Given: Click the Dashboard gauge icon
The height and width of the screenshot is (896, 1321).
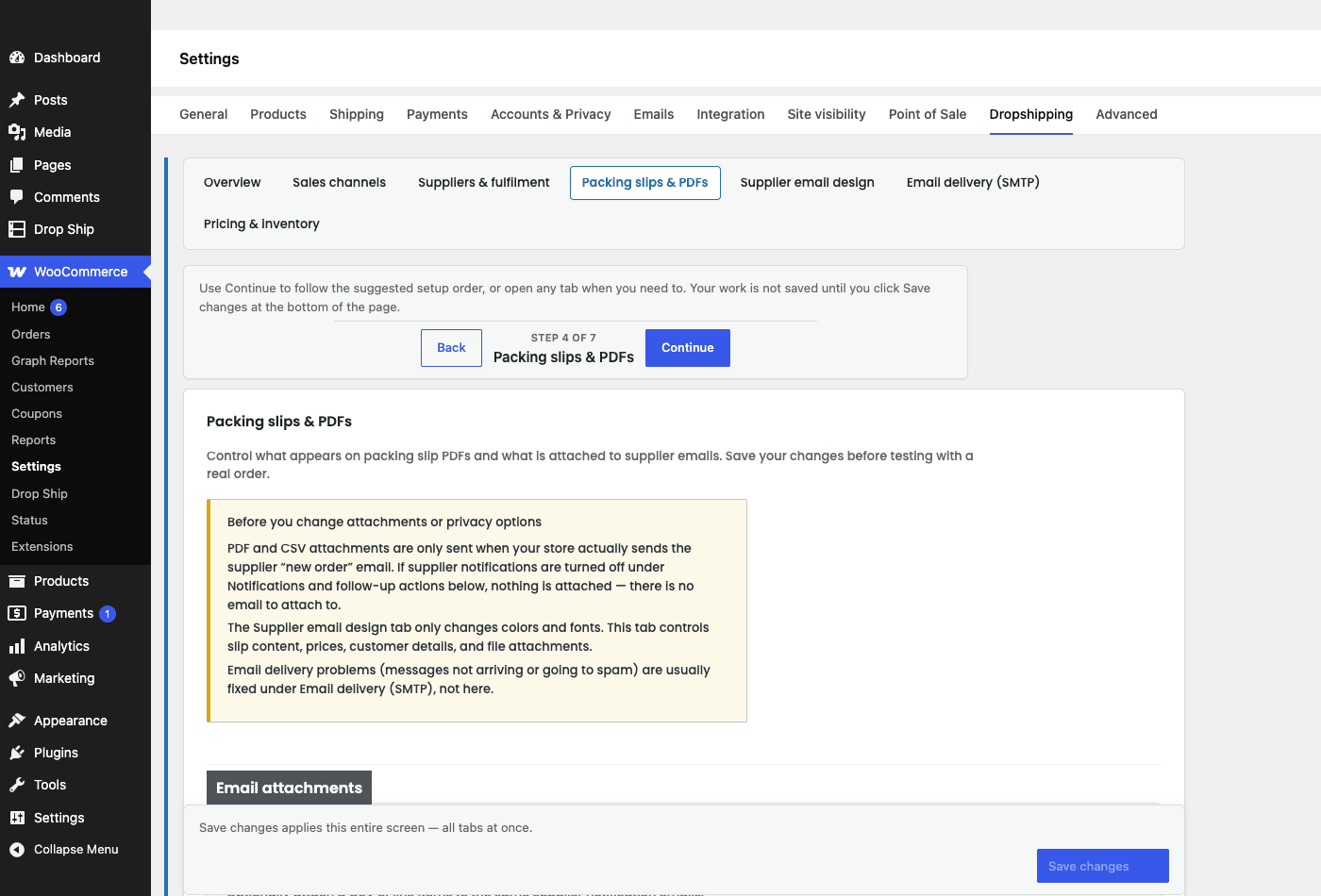Looking at the screenshot, I should [x=17, y=58].
